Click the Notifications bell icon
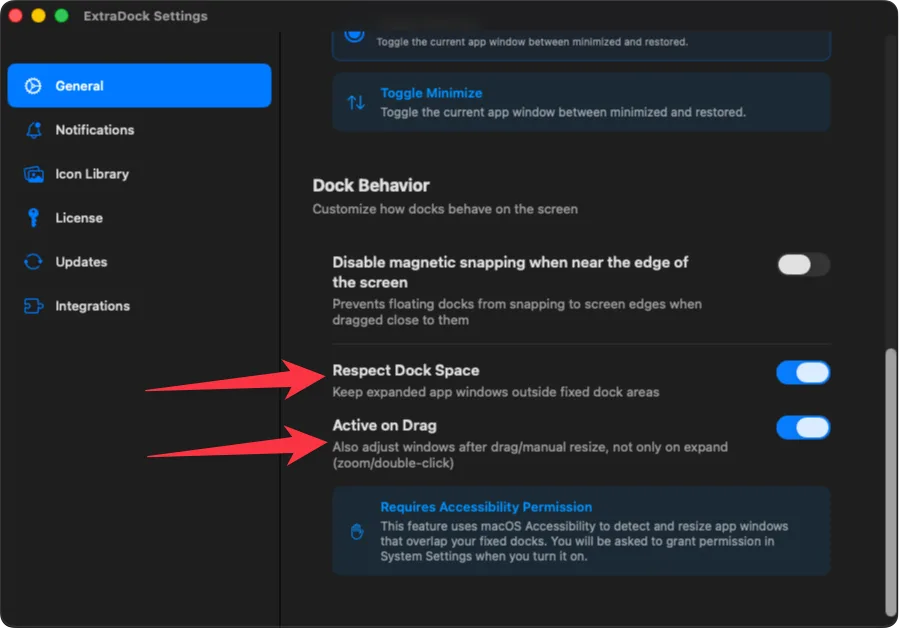Viewport: 899px width, 628px height. point(34,130)
